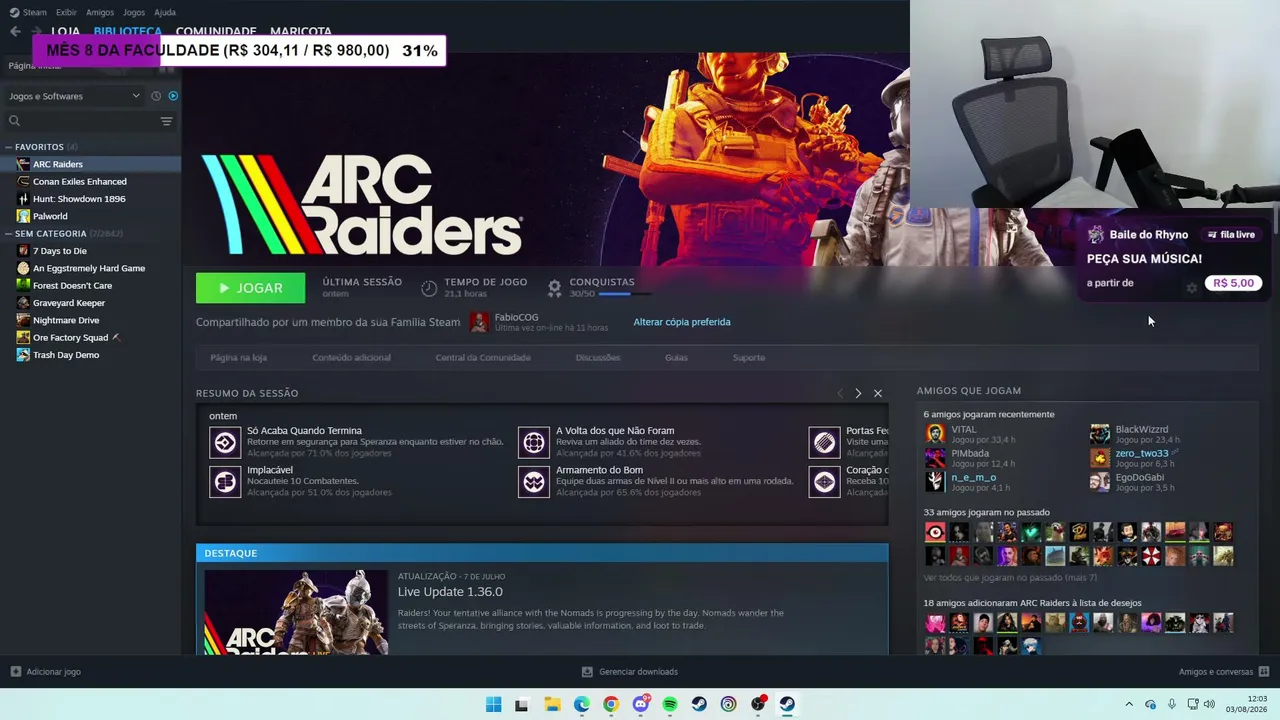Open File Explorer from the taskbar
The height and width of the screenshot is (720, 1280).
[552, 704]
